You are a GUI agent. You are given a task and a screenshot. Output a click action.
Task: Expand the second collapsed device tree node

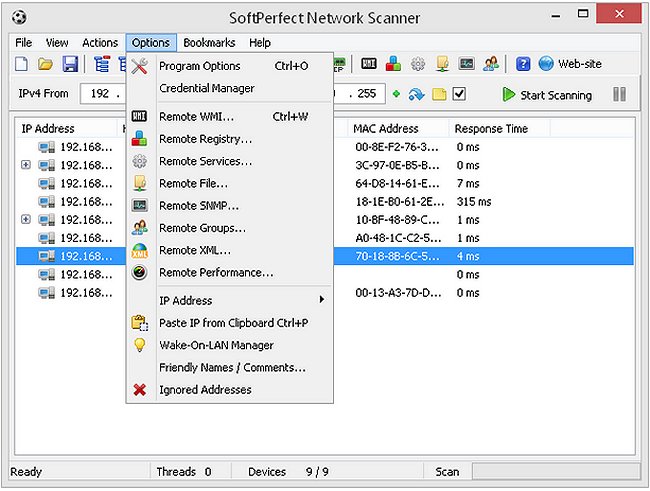coord(27,219)
